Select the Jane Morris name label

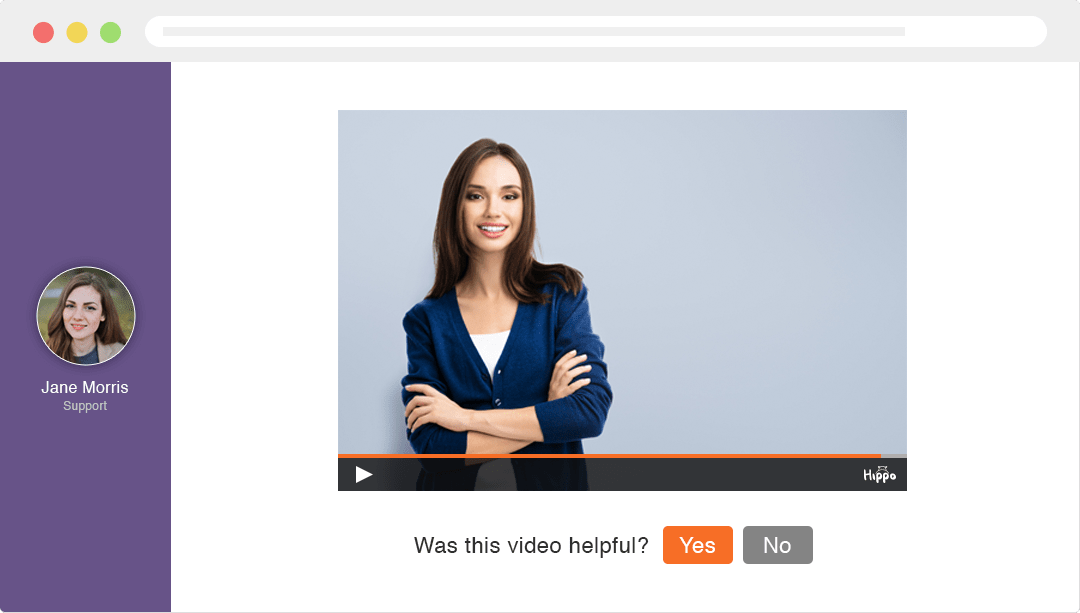[x=85, y=387]
